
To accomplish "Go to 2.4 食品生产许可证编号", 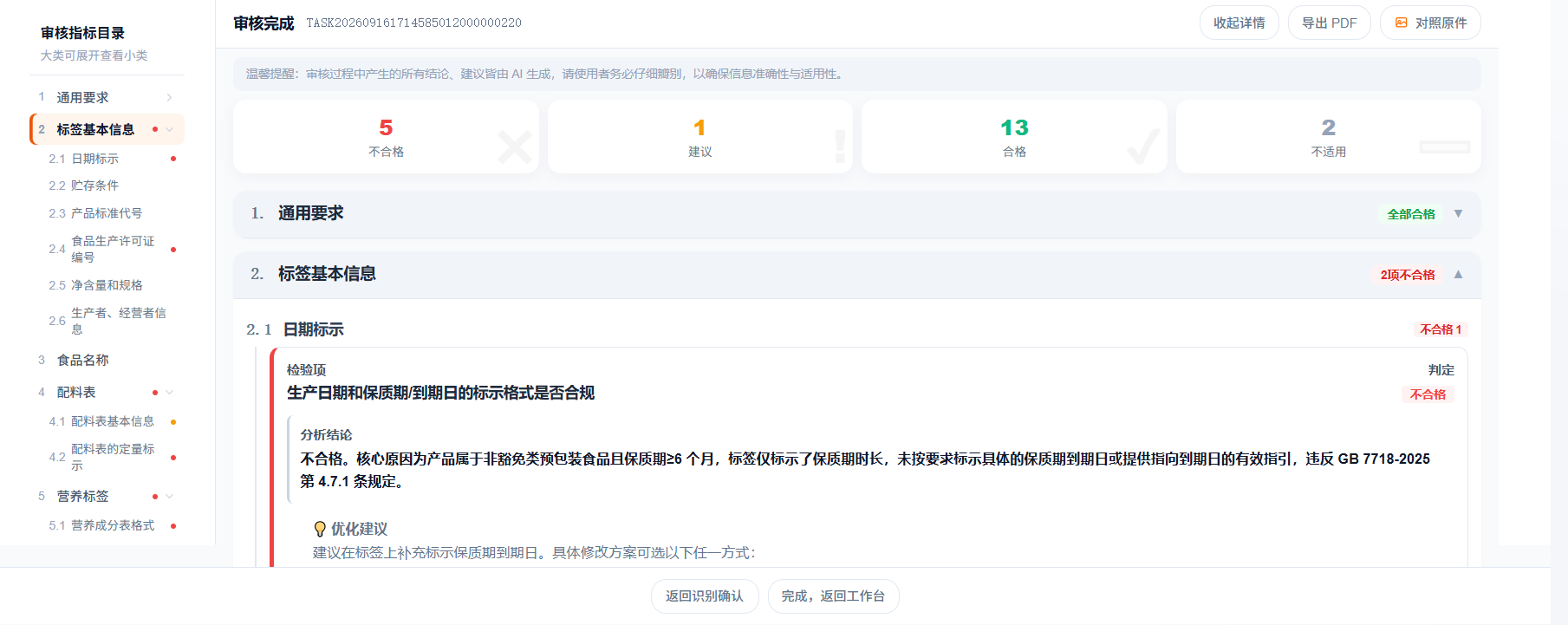I will pyautogui.click(x=113, y=249).
